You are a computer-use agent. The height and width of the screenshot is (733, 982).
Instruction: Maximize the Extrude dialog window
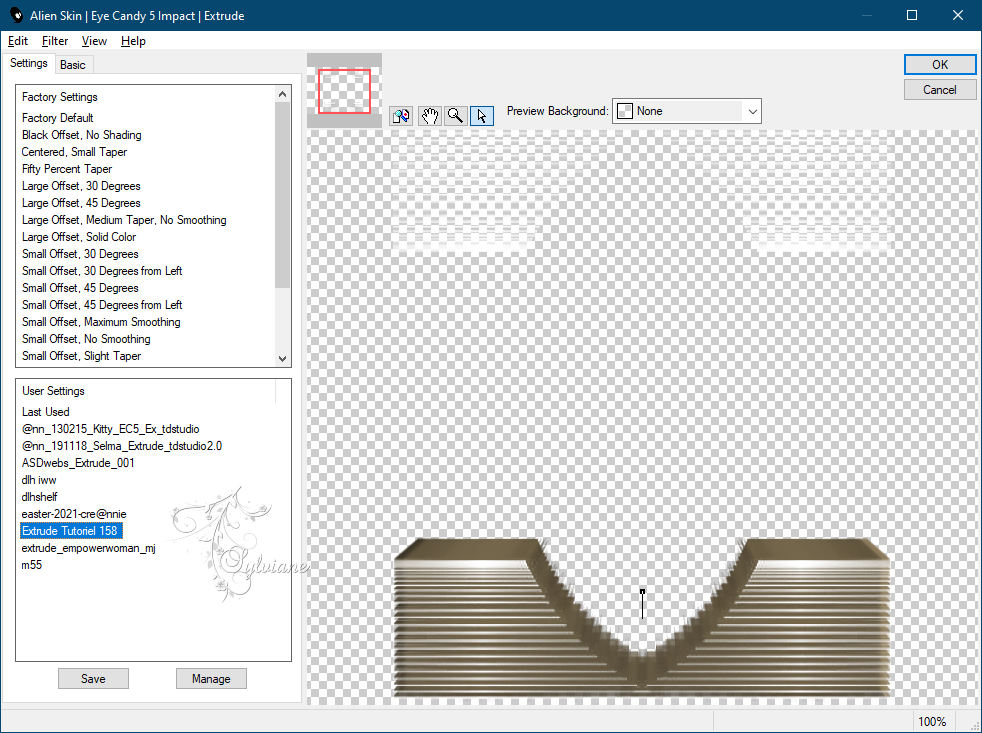912,15
